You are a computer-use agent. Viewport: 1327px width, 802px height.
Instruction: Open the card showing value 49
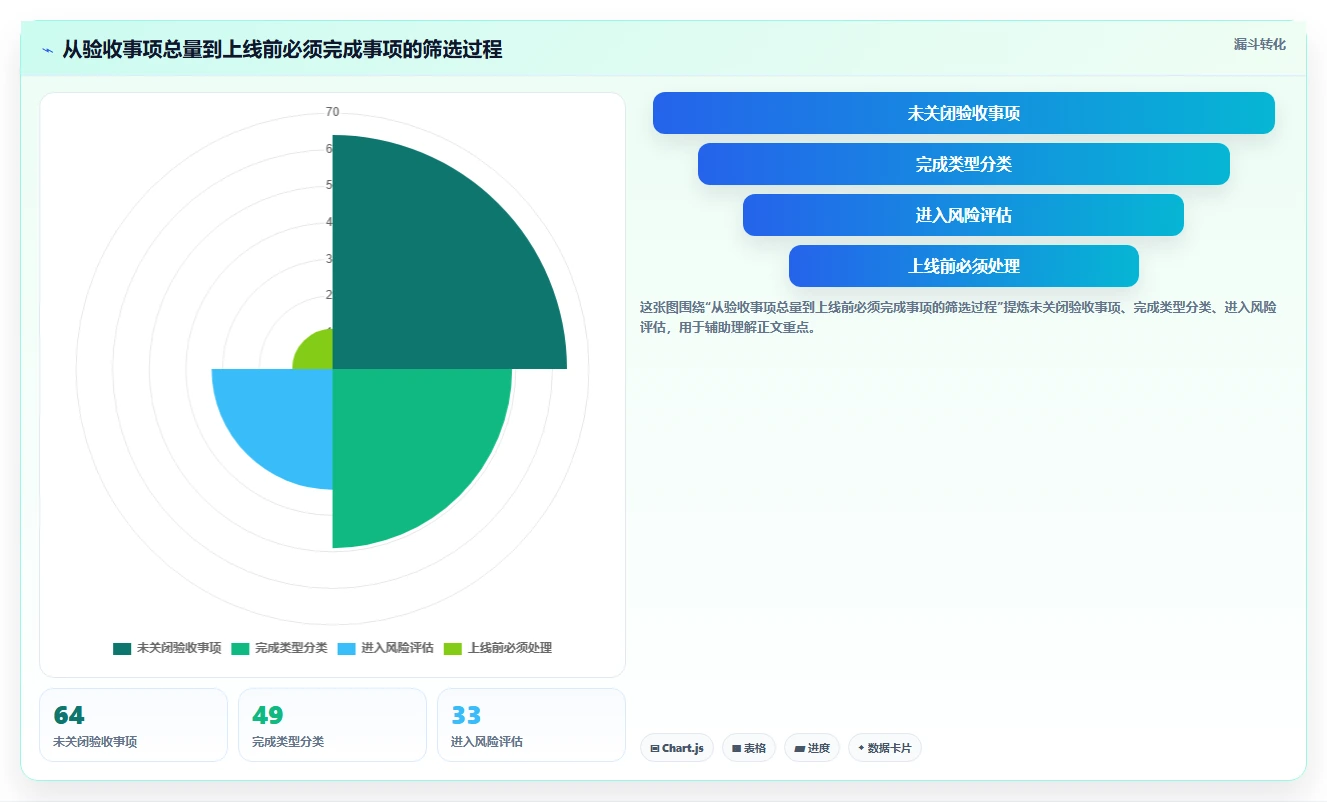pos(332,725)
